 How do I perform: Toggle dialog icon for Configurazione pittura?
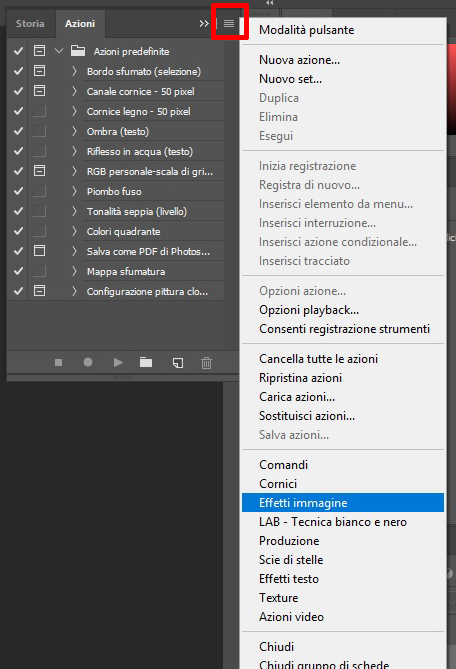coord(39,291)
